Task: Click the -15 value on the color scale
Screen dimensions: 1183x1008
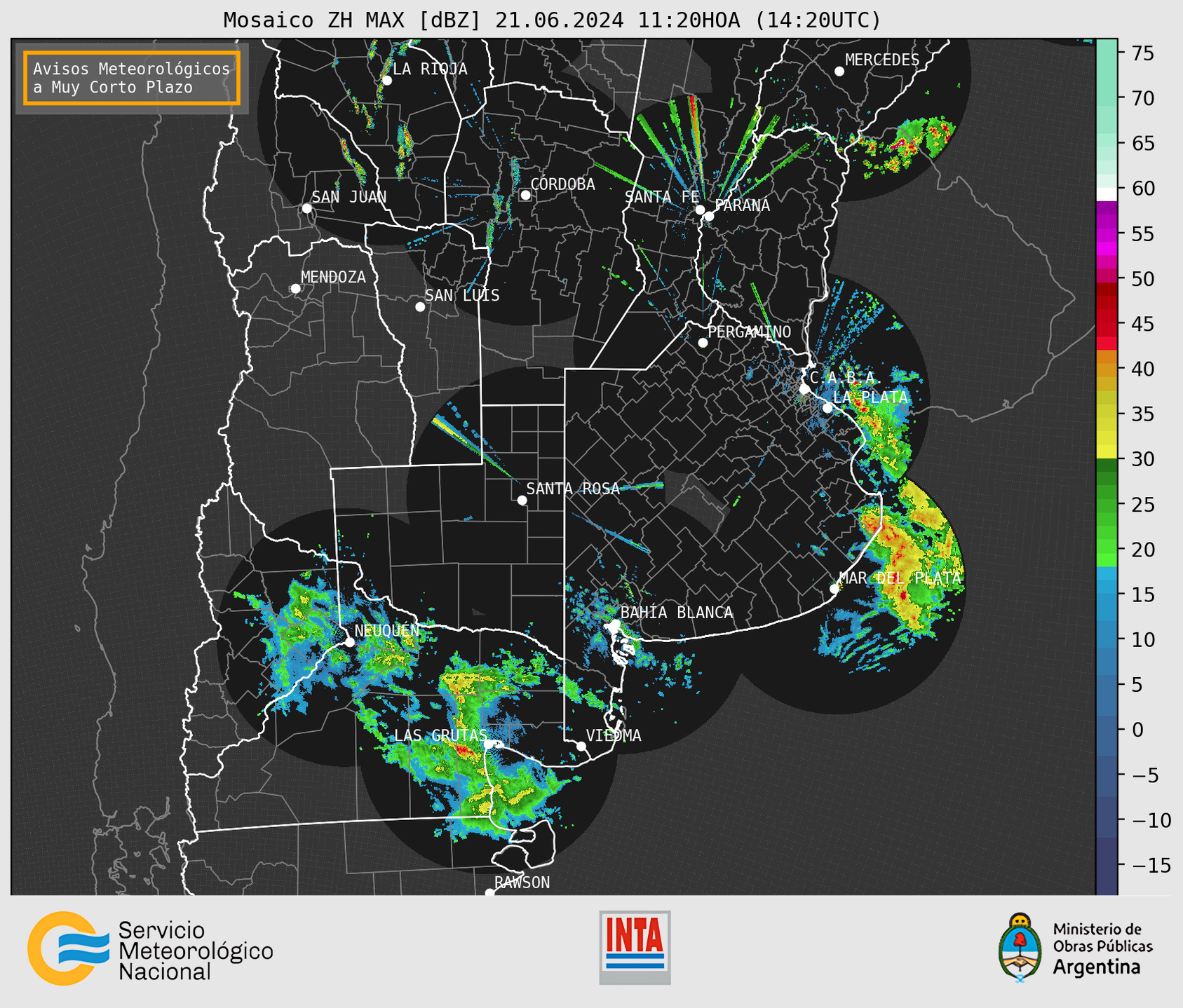Action: point(1151,865)
